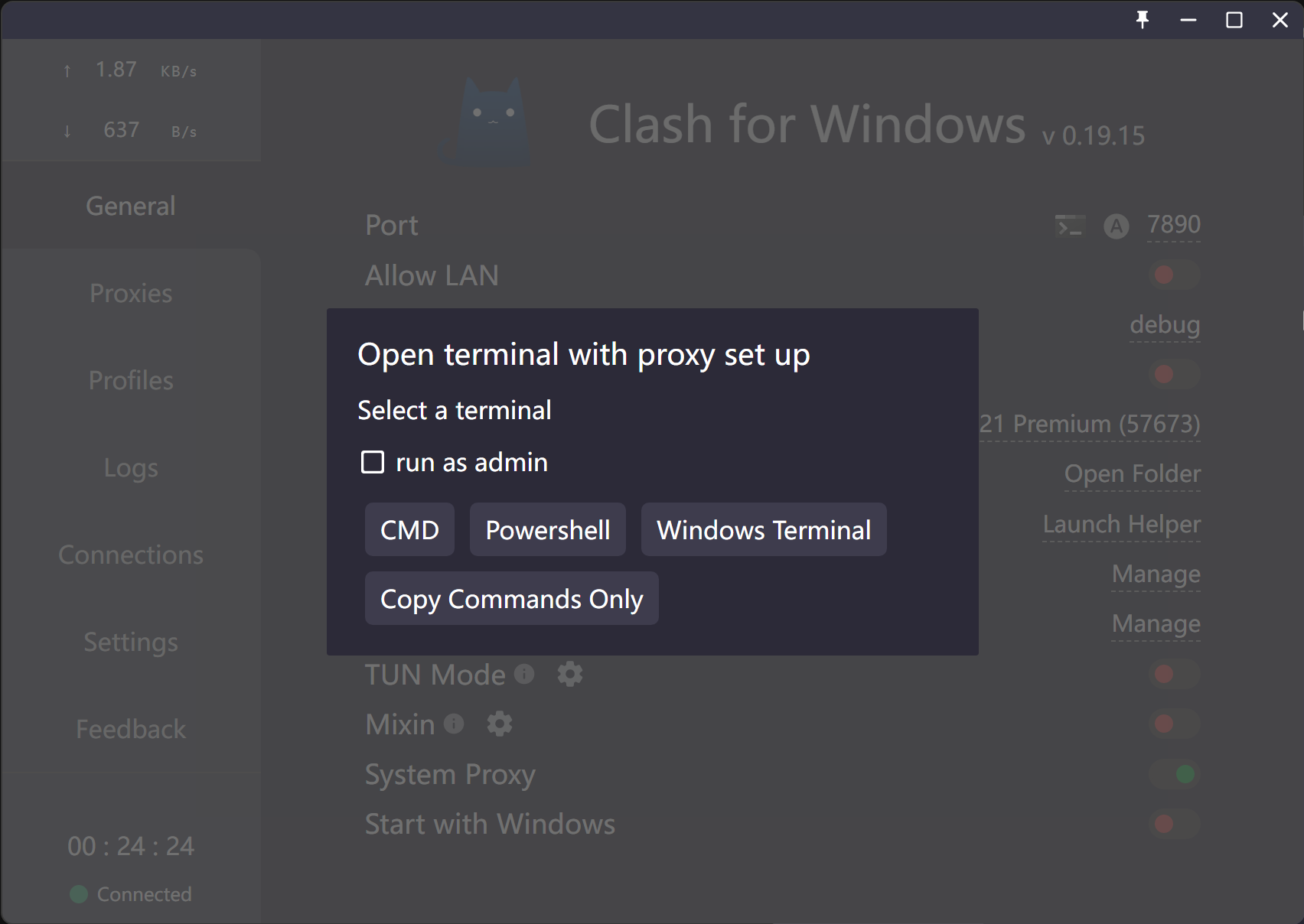Screen dimensions: 1304x924
Task: Open the Settings tab
Action: 131,642
